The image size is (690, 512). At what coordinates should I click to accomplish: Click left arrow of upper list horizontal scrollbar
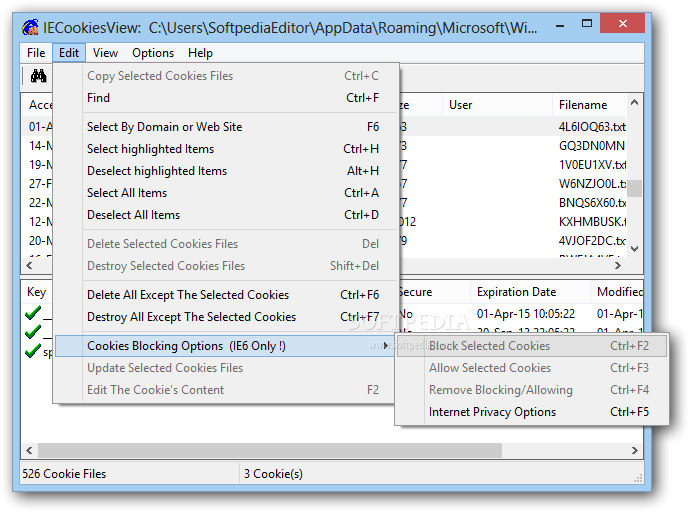tap(29, 265)
